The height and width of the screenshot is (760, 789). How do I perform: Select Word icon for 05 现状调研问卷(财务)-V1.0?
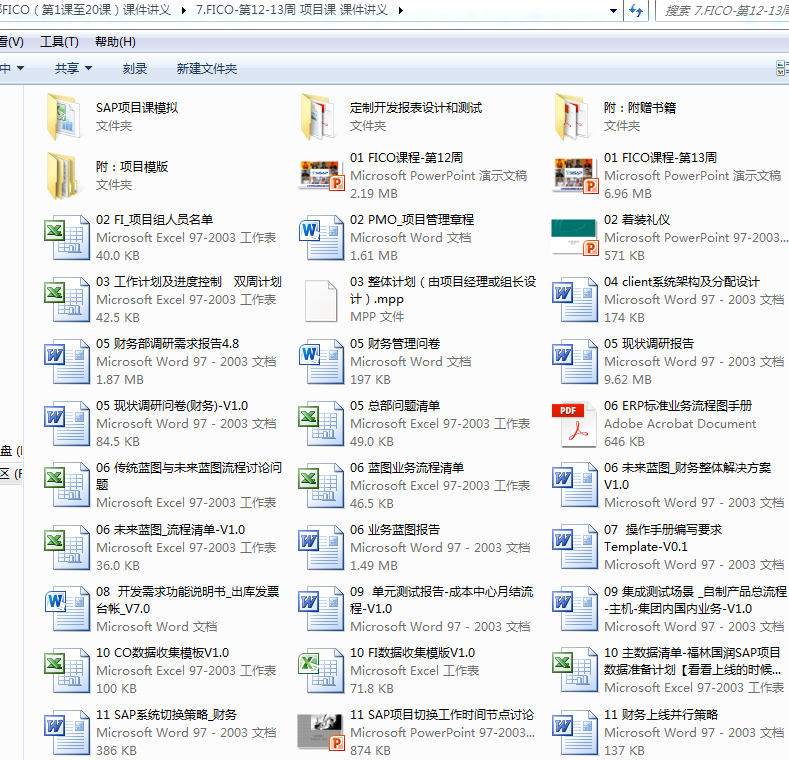click(x=67, y=423)
